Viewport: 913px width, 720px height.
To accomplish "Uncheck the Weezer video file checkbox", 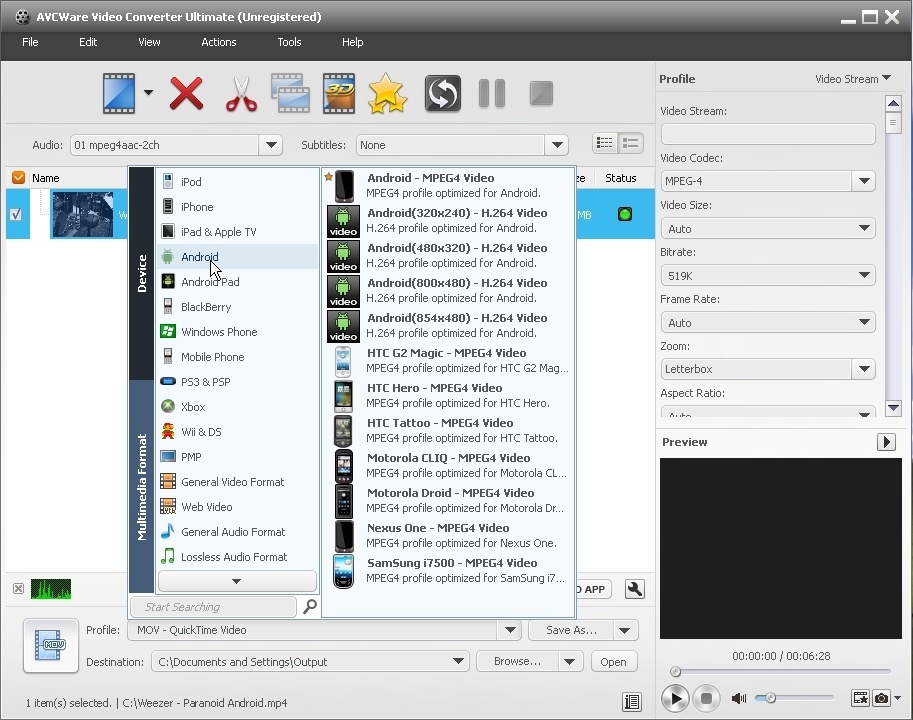I will click(13, 214).
